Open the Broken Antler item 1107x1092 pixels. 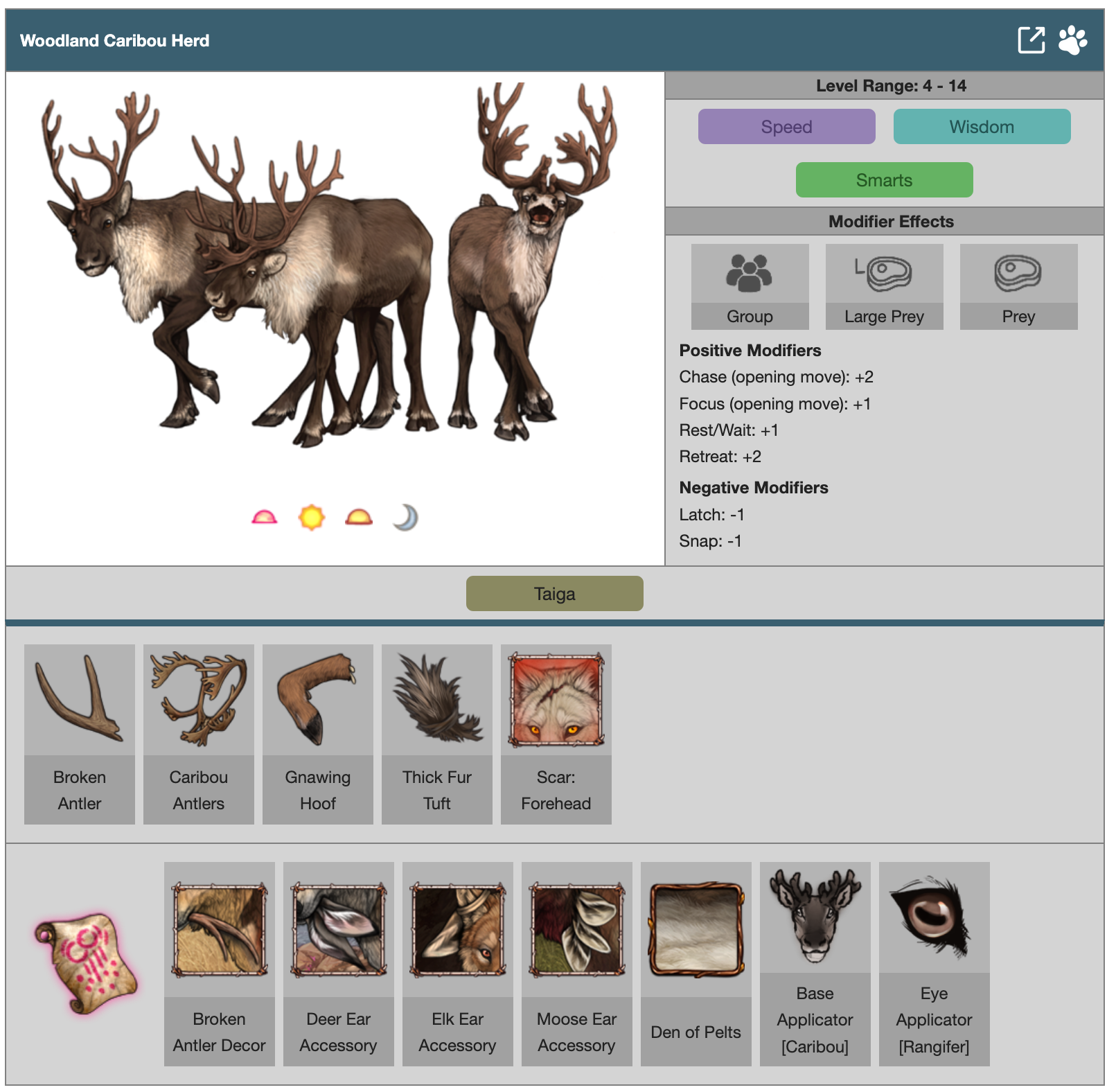[80, 734]
